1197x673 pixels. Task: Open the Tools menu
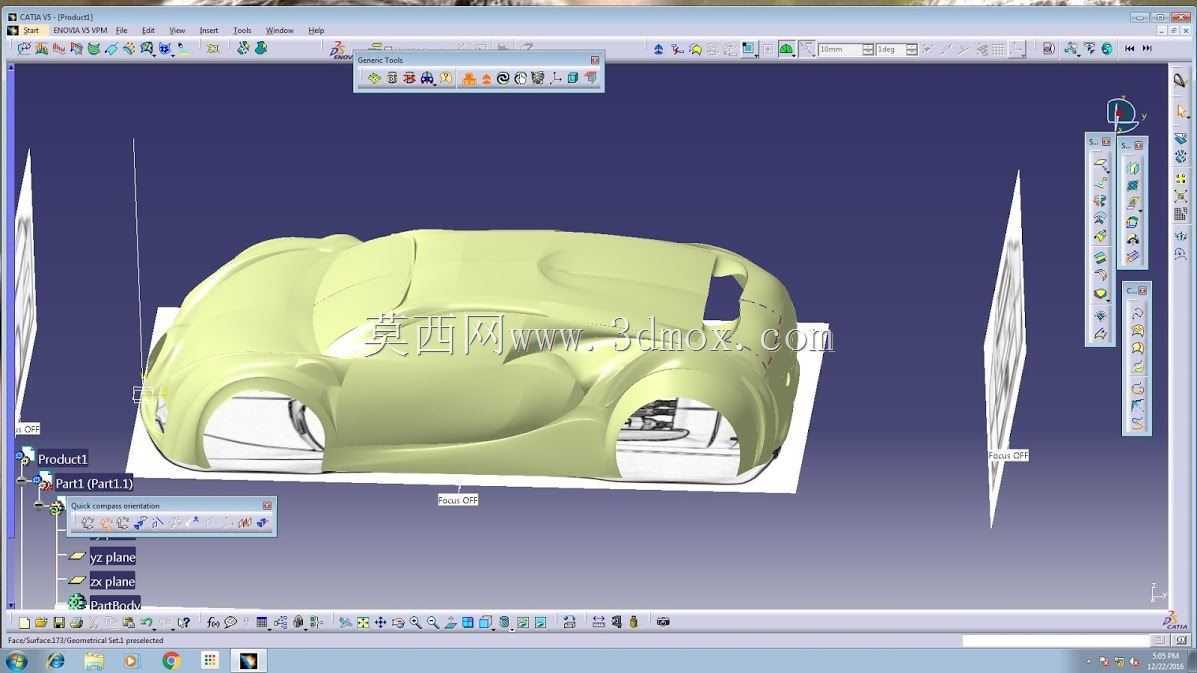(242, 31)
